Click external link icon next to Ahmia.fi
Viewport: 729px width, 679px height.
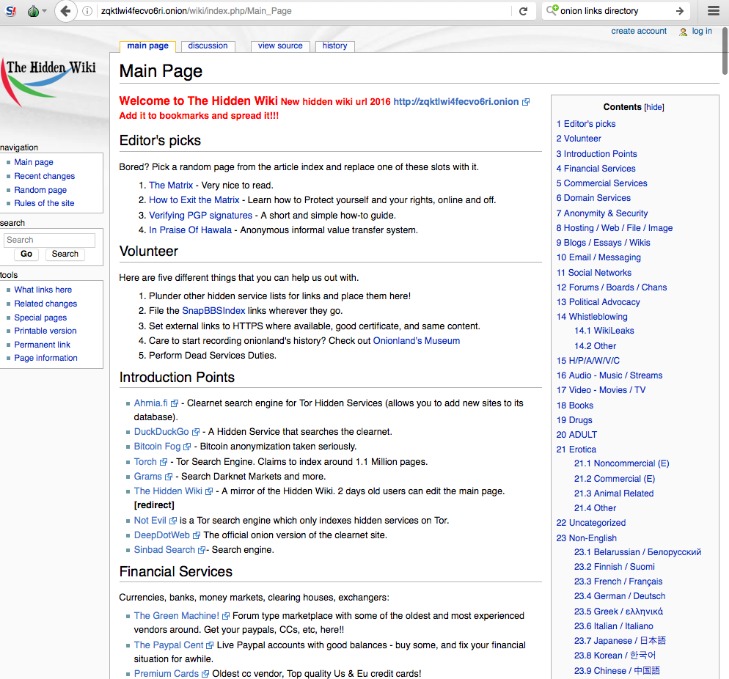[x=174, y=404]
